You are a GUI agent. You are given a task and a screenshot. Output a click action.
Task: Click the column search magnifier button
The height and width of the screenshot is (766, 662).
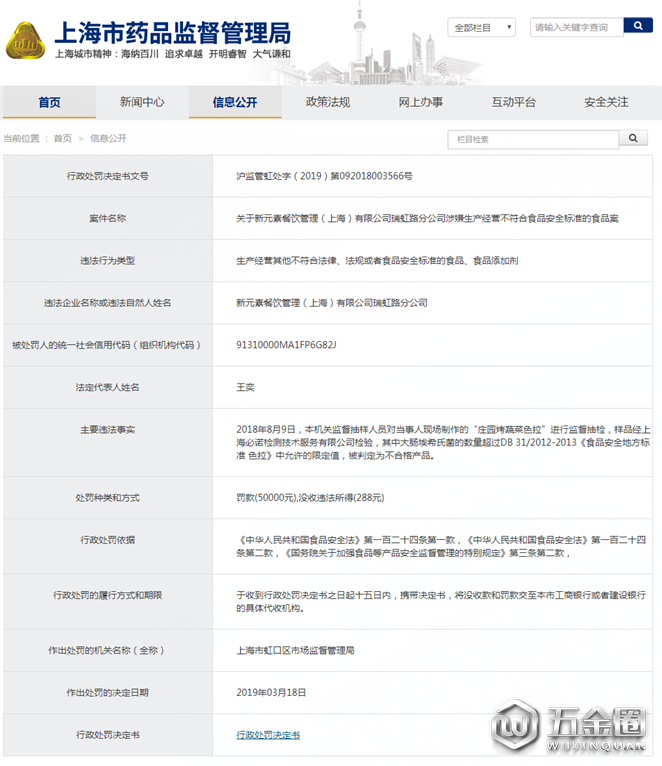[633, 138]
